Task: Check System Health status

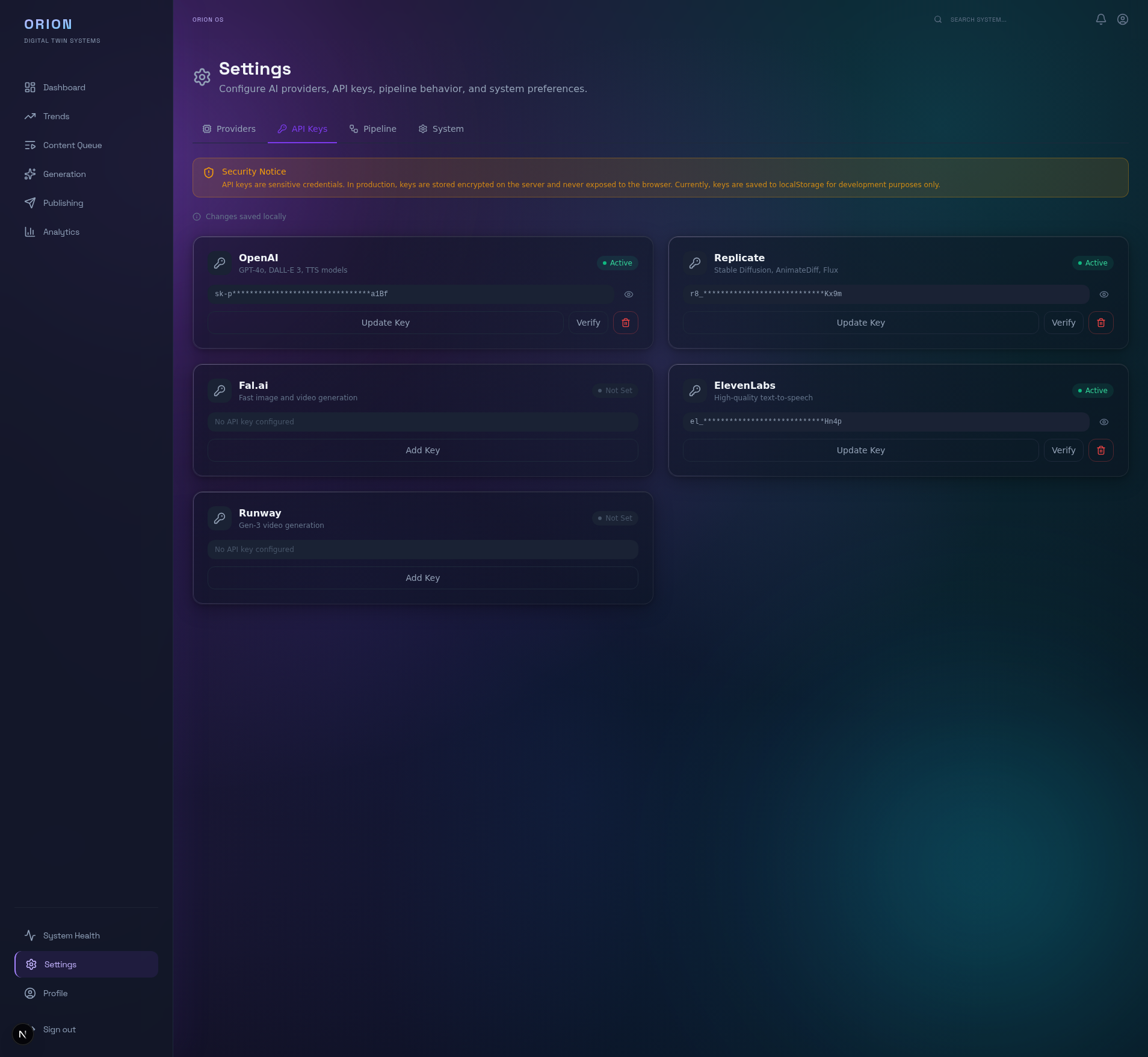Action: 71,935
